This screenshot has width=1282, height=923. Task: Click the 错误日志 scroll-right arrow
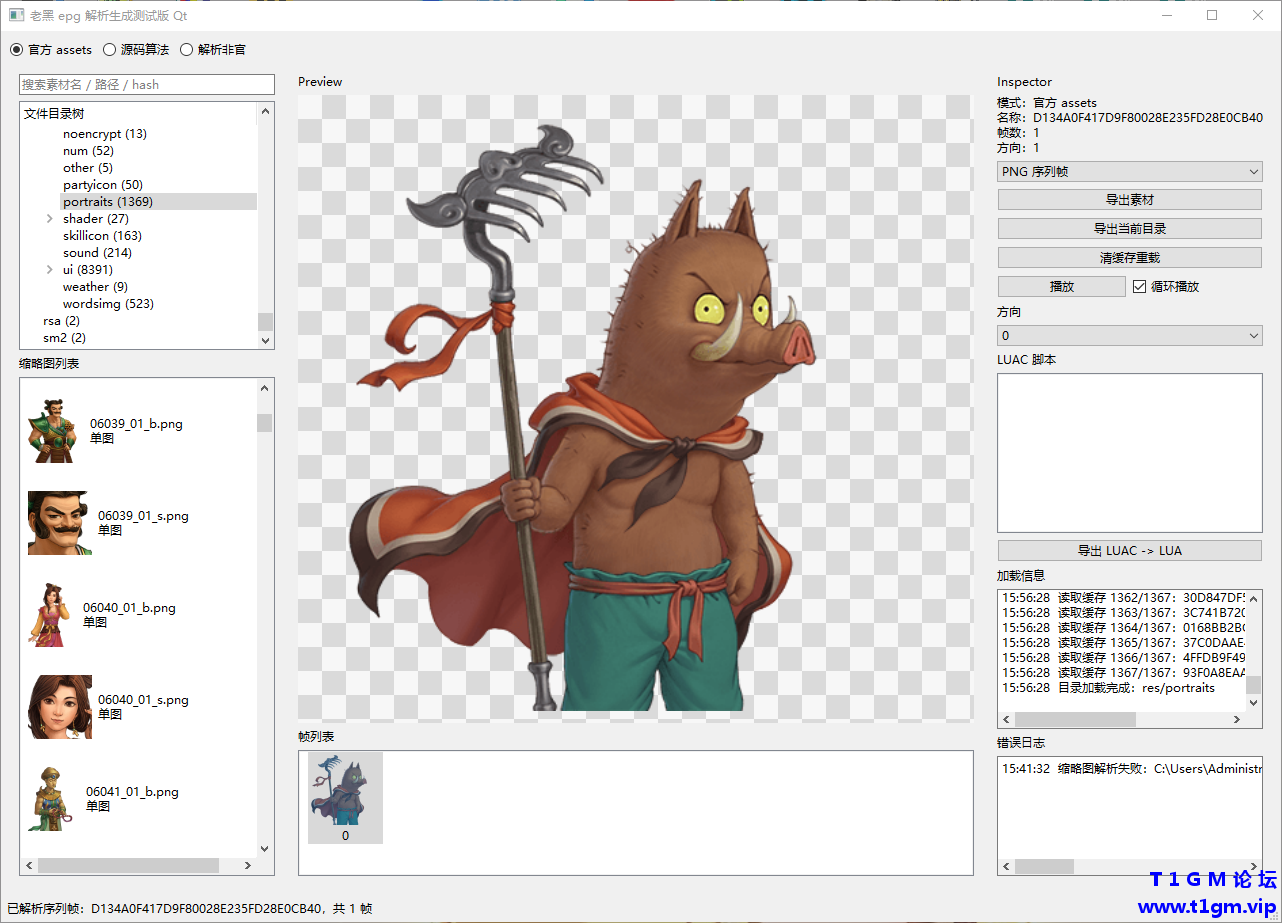(x=1254, y=867)
